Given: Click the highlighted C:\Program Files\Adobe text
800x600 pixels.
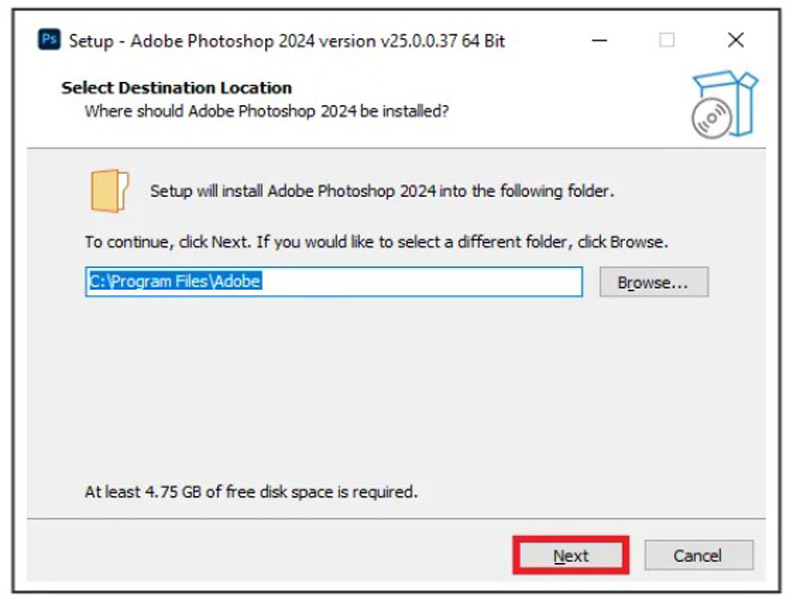Looking at the screenshot, I should [x=174, y=282].
